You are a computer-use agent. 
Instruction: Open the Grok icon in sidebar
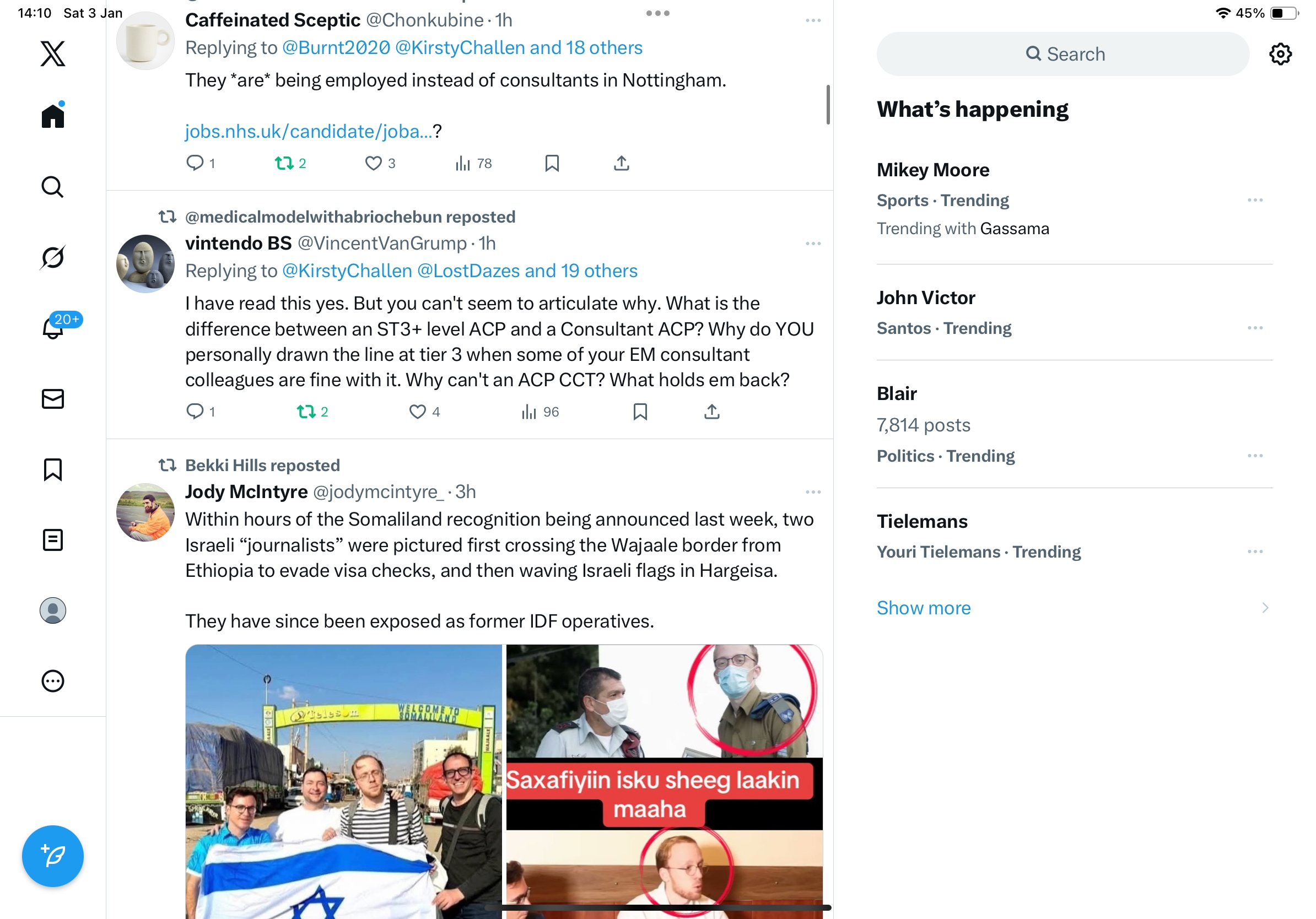point(53,257)
